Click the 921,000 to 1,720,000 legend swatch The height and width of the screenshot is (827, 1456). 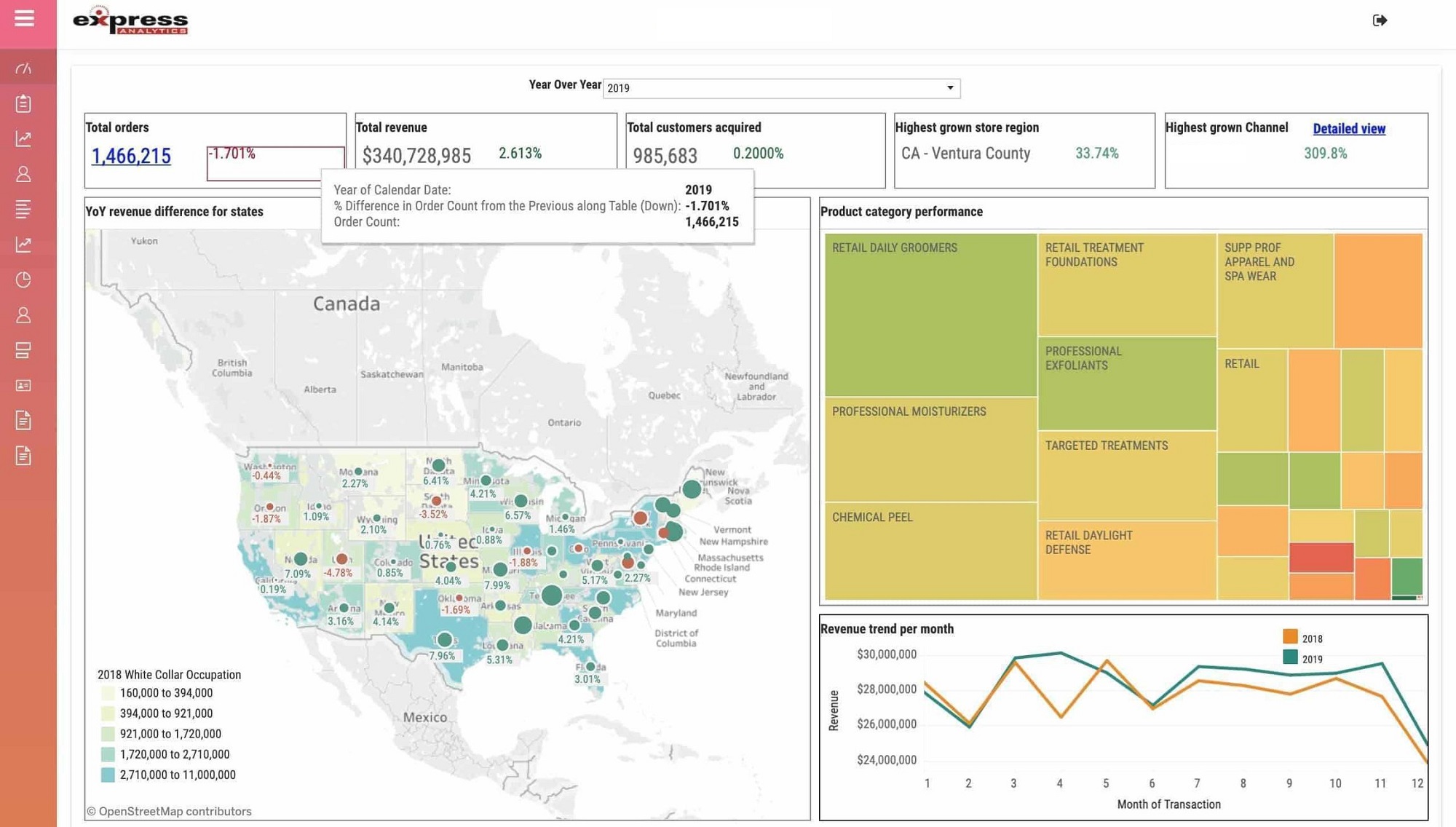pos(108,734)
